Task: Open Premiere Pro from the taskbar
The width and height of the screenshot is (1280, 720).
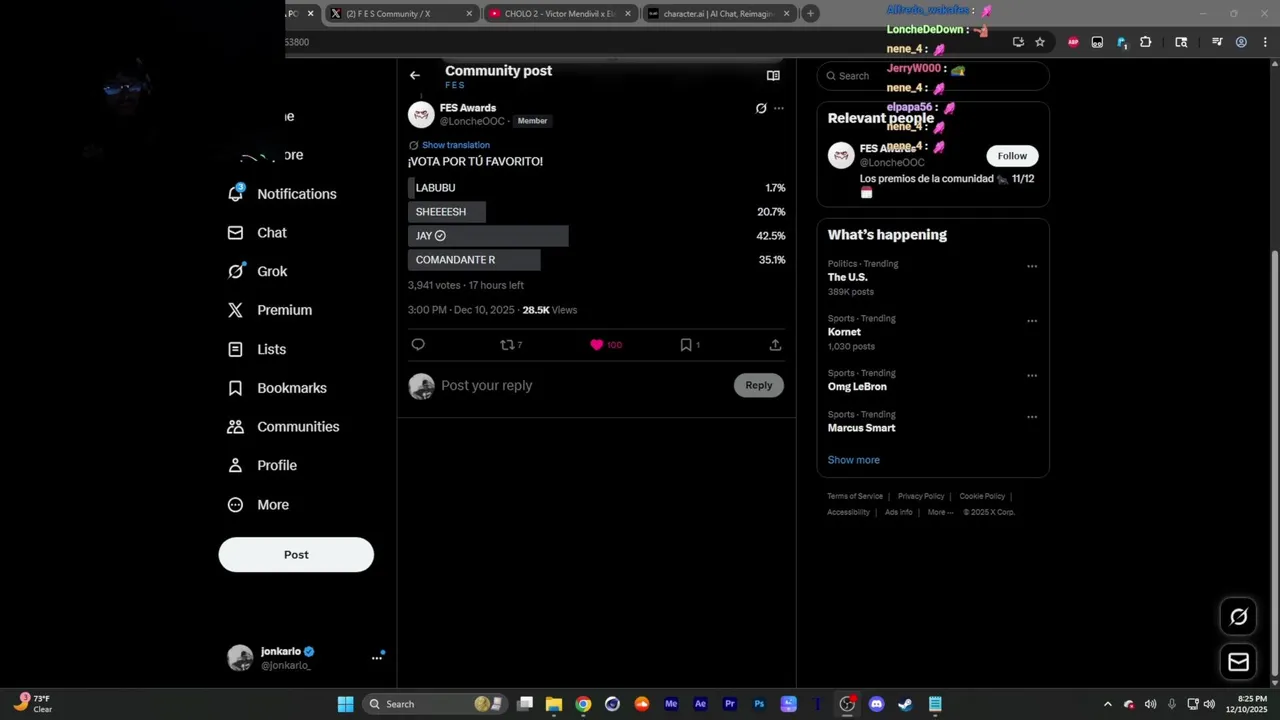Action: pyautogui.click(x=730, y=704)
